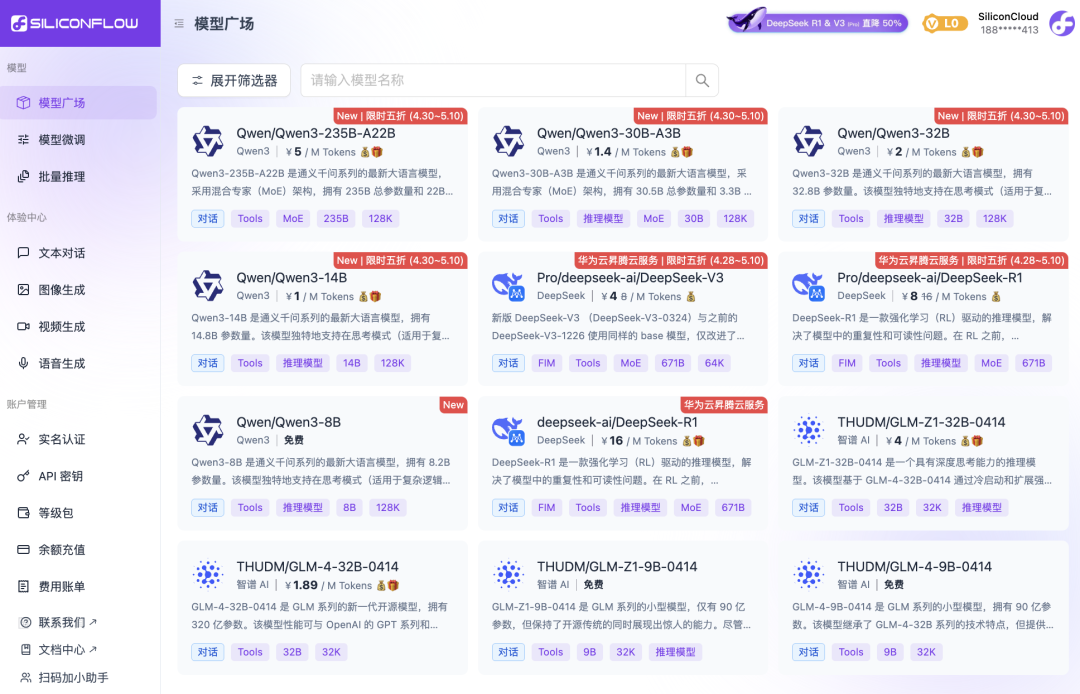Viewport: 1080px width, 694px height.
Task: Click the Qwen logo on Qwen3-32B card
Action: (809, 141)
